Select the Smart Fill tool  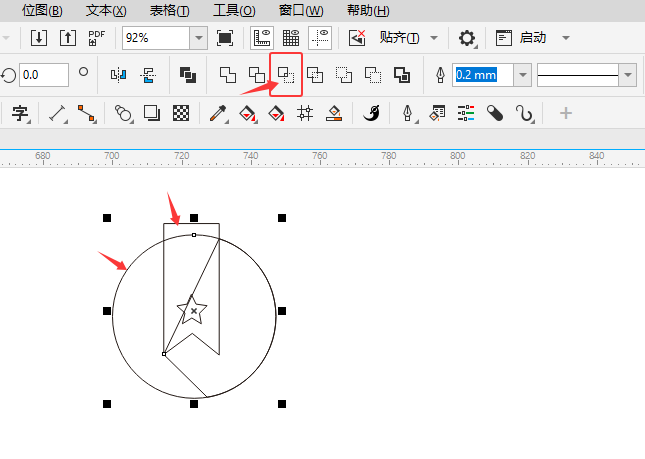pos(276,113)
